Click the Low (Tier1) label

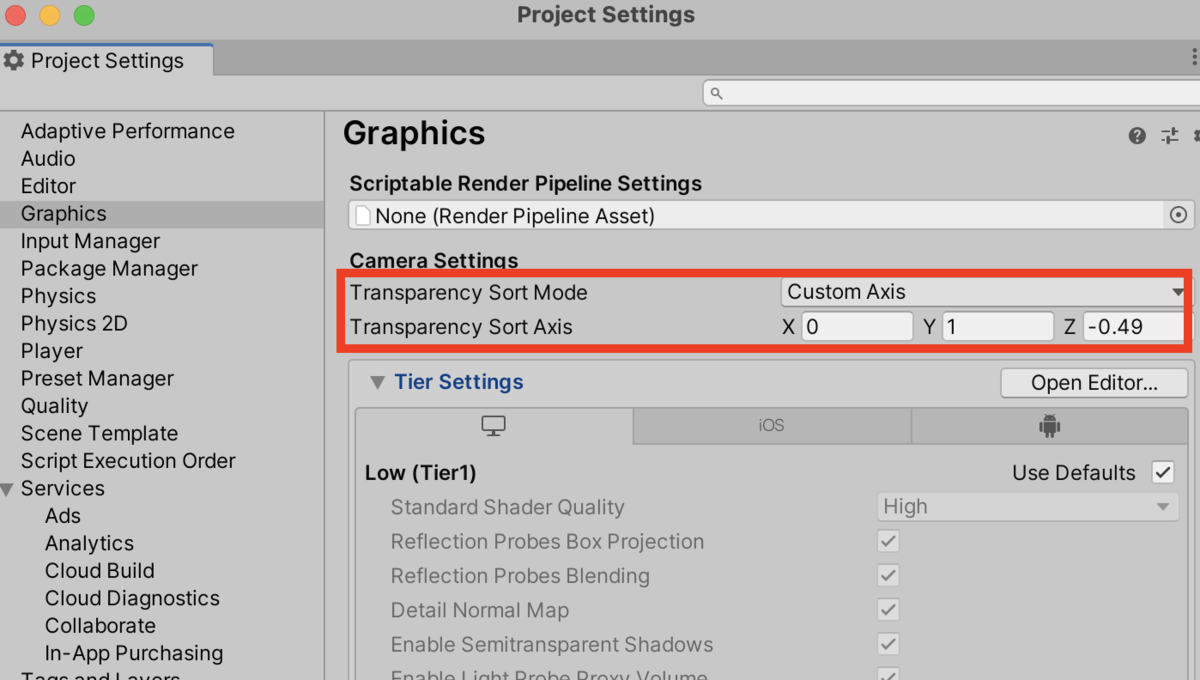pos(421,473)
